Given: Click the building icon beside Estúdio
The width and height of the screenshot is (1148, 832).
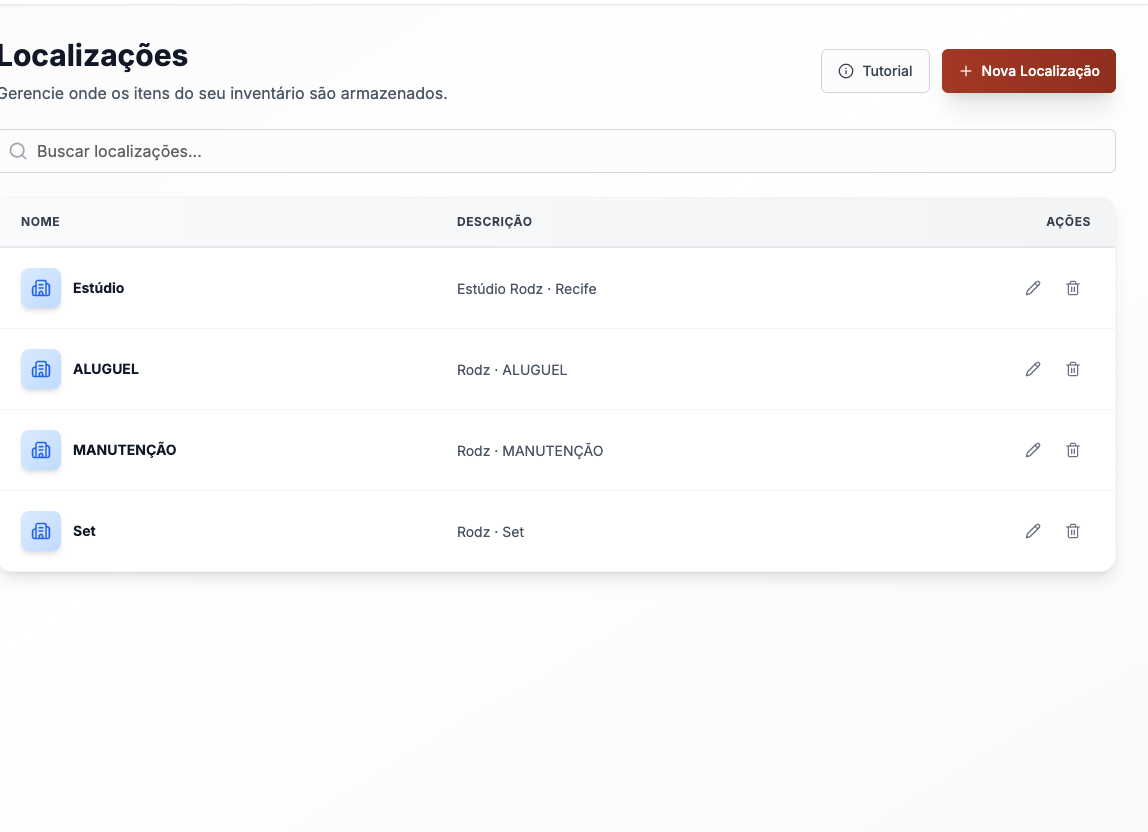Looking at the screenshot, I should pos(41,288).
